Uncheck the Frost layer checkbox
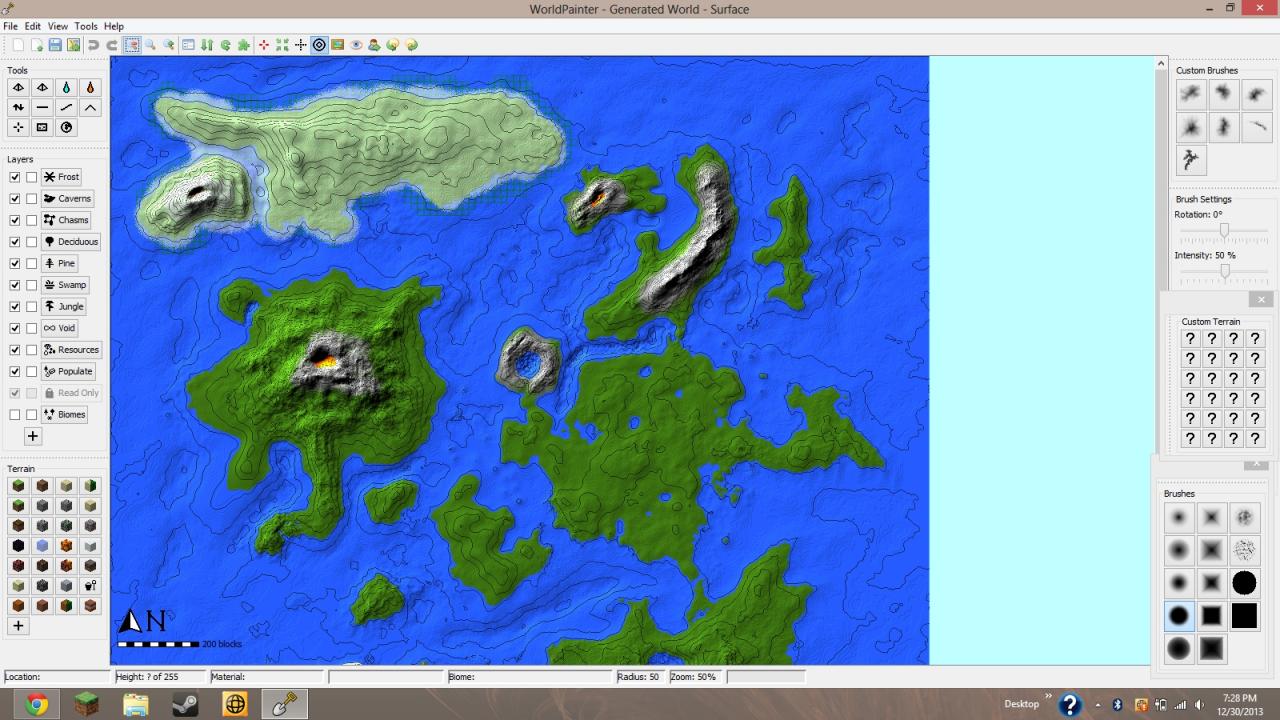The image size is (1280, 720). (x=14, y=176)
